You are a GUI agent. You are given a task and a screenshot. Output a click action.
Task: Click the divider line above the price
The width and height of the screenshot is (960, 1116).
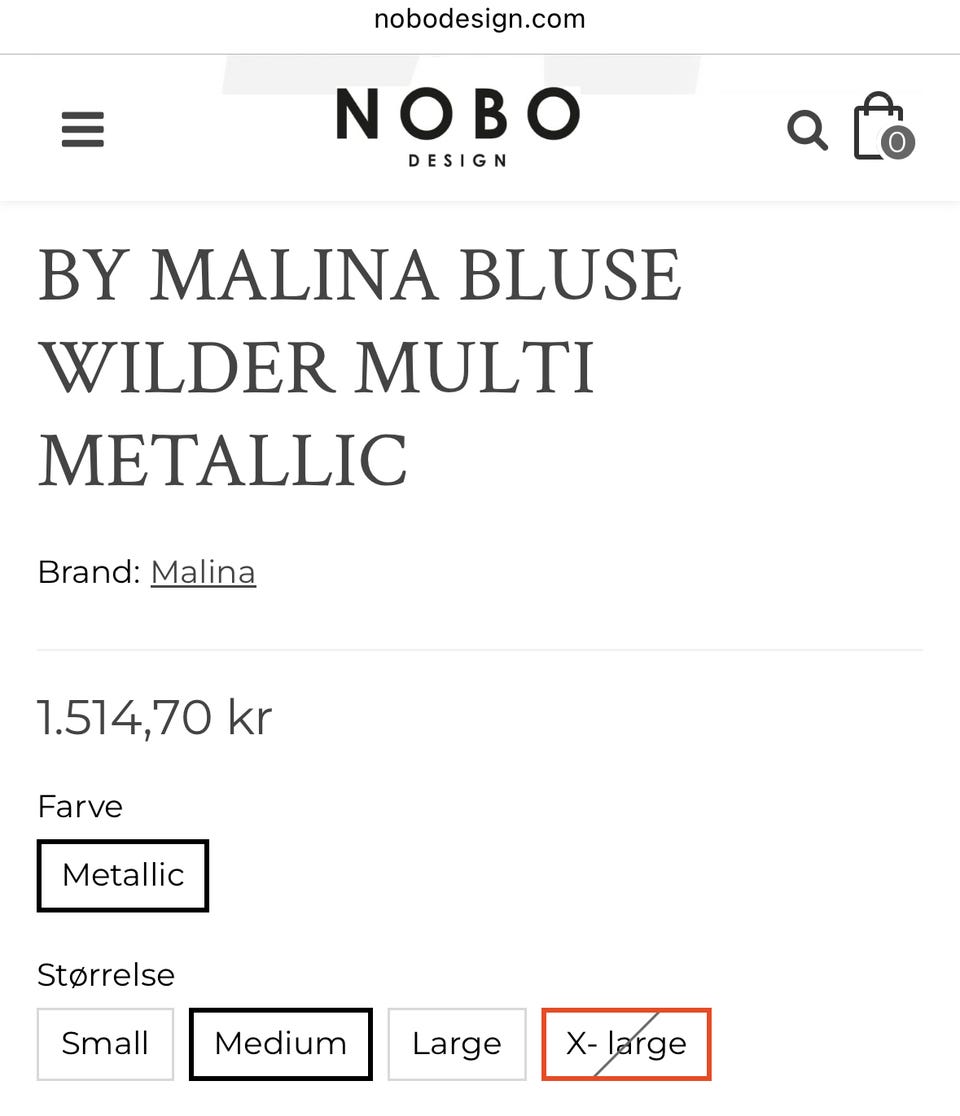coord(480,650)
